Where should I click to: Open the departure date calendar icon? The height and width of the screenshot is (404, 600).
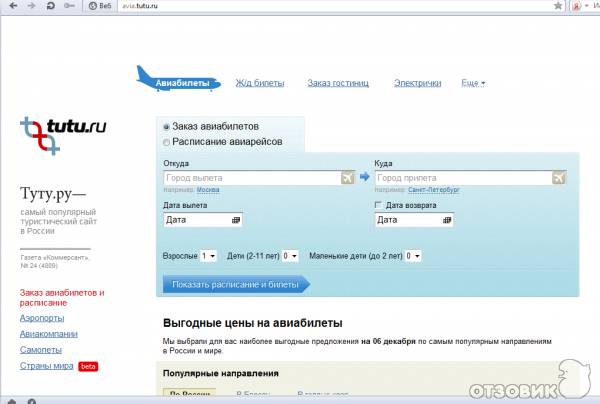(236, 219)
